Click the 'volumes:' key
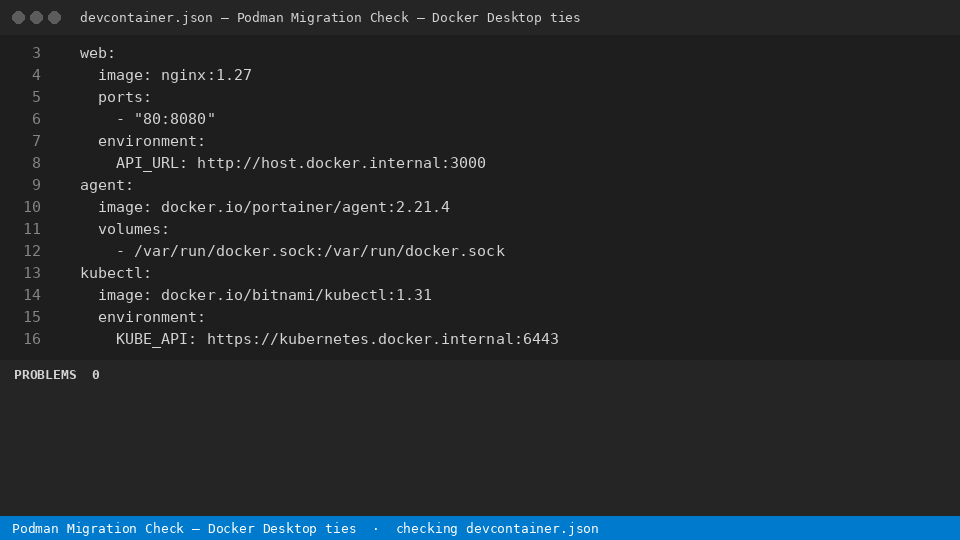The height and width of the screenshot is (540, 960). coord(133,230)
